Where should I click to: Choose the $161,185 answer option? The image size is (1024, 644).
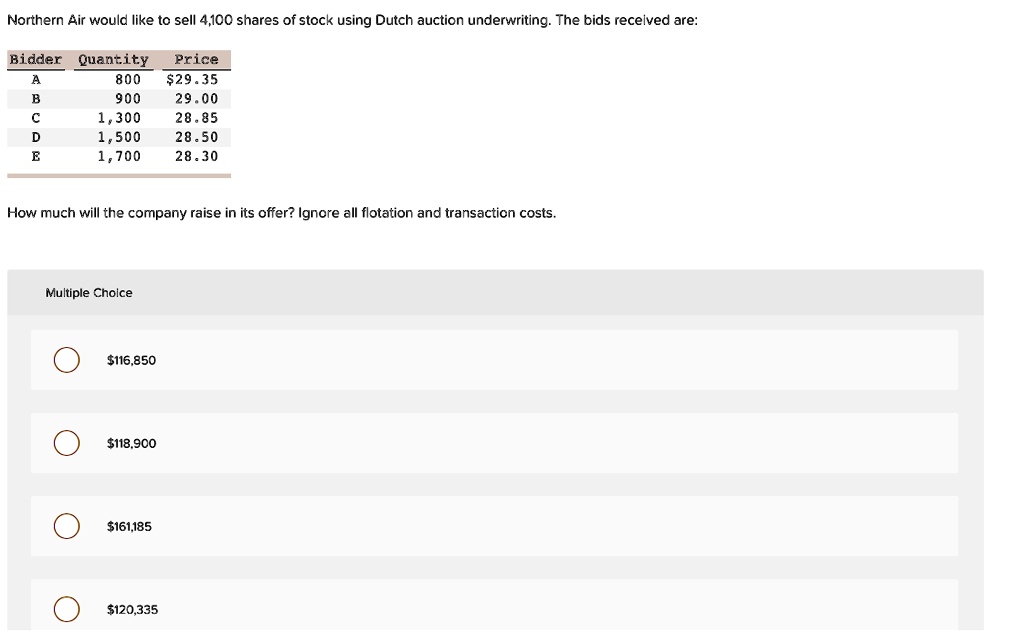pyautogui.click(x=66, y=525)
